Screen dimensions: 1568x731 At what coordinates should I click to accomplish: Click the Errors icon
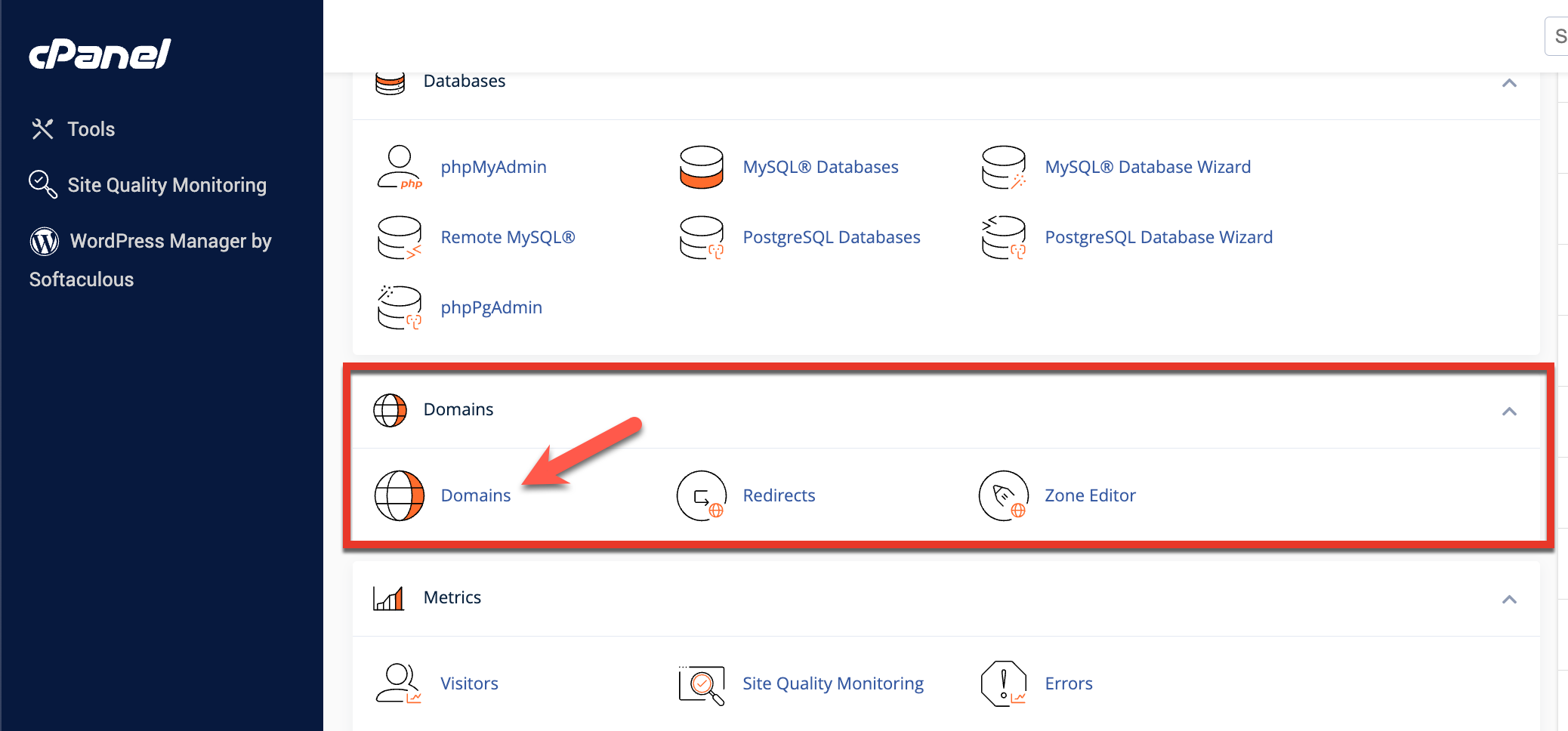coord(1004,683)
